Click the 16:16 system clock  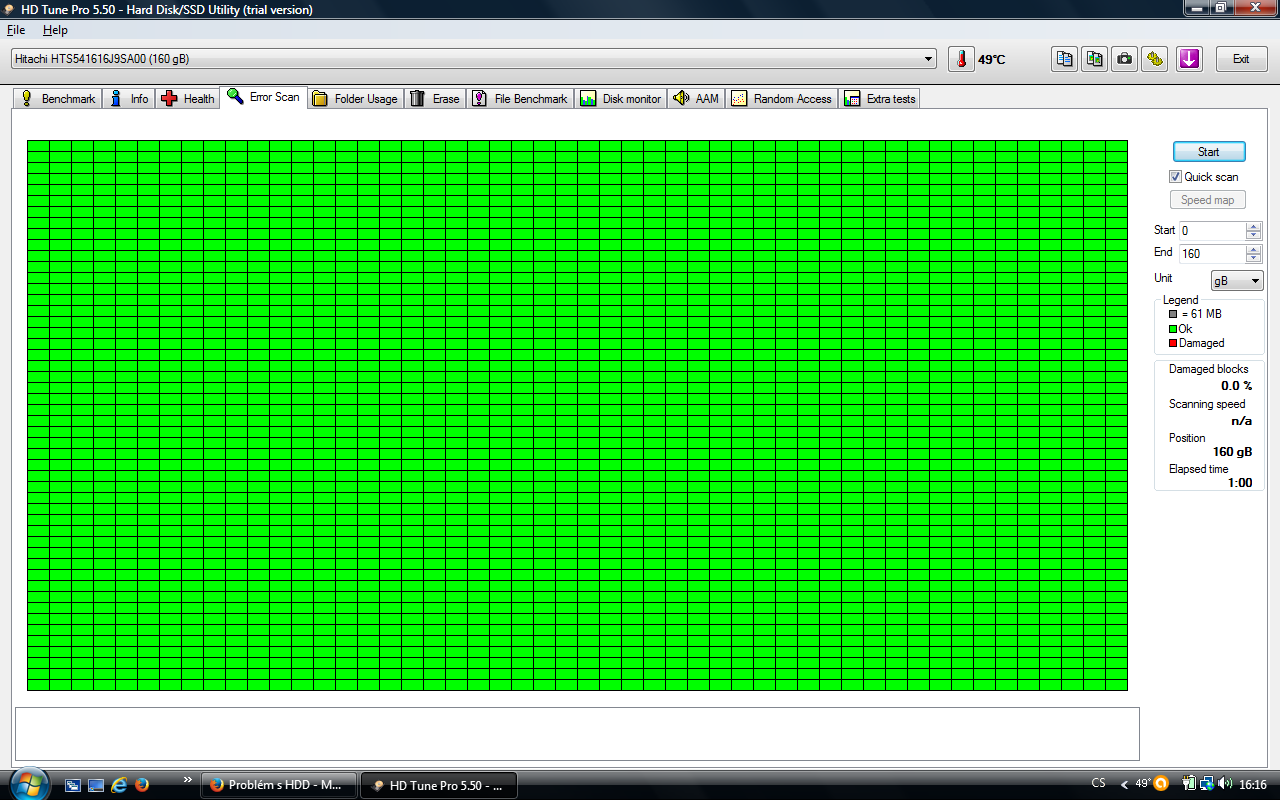pyautogui.click(x=1253, y=785)
